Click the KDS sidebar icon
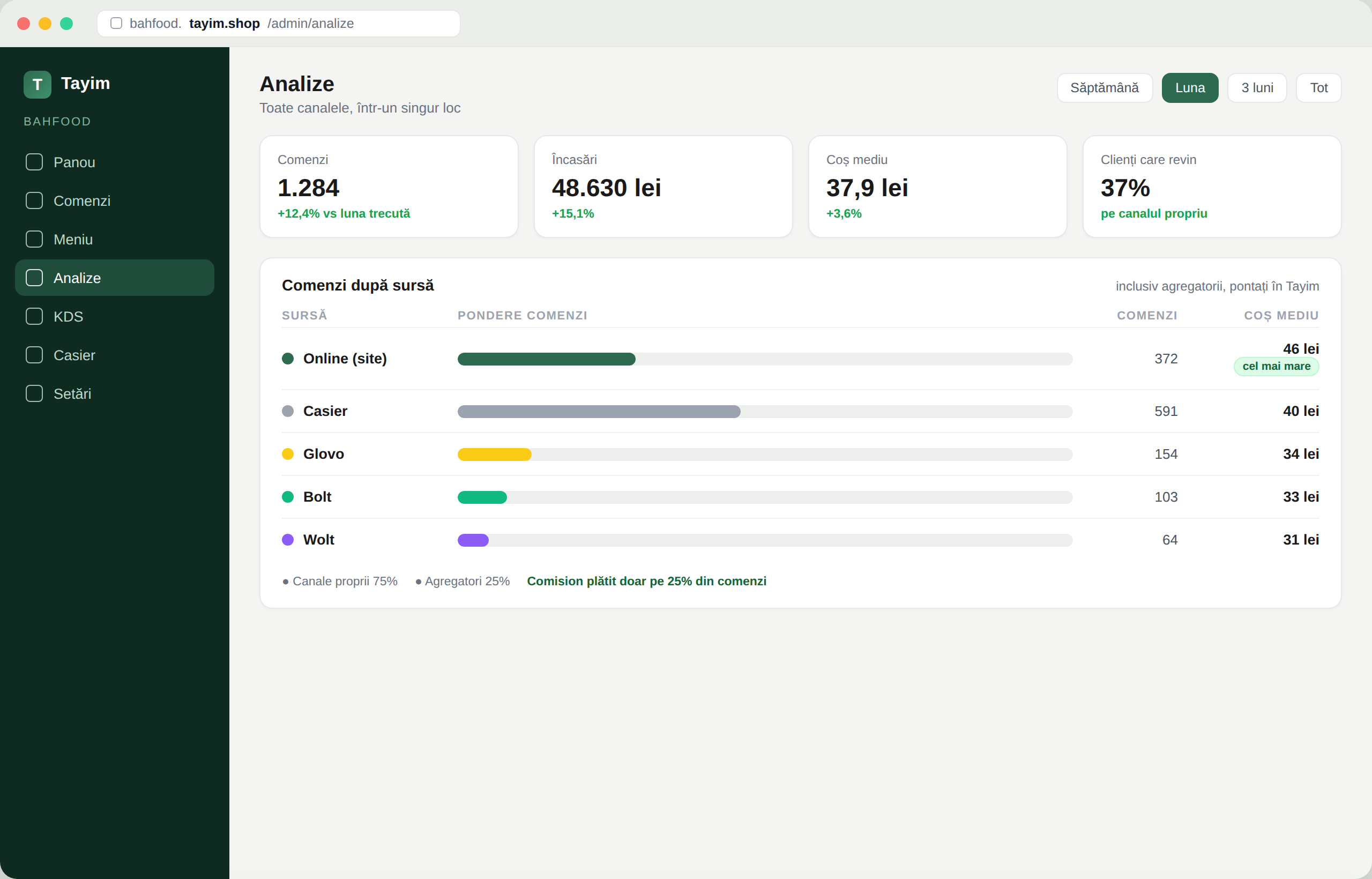Screen dimensions: 1372x879 (34, 316)
